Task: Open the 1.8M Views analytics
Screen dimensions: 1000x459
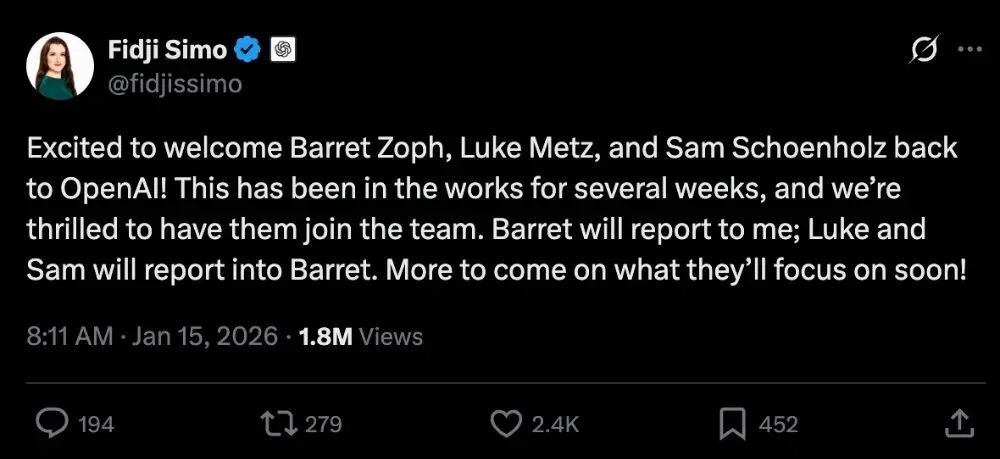Action: tap(362, 336)
